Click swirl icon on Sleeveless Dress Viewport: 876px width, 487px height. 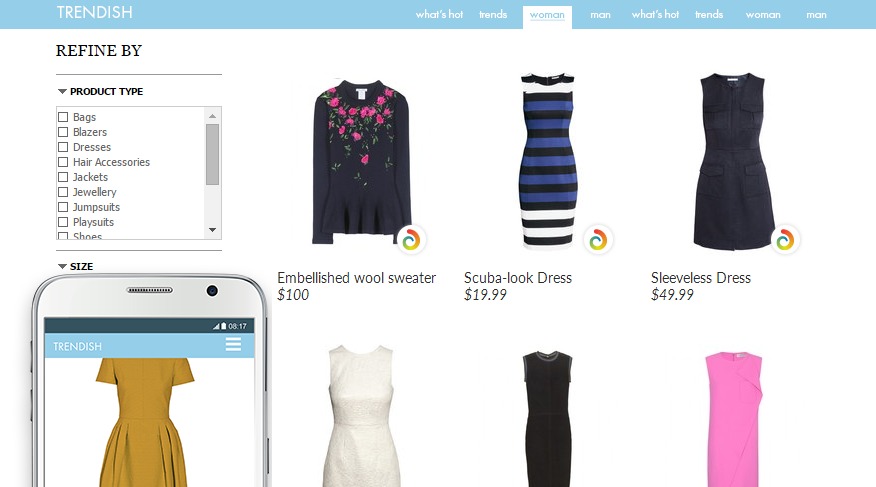coord(785,240)
